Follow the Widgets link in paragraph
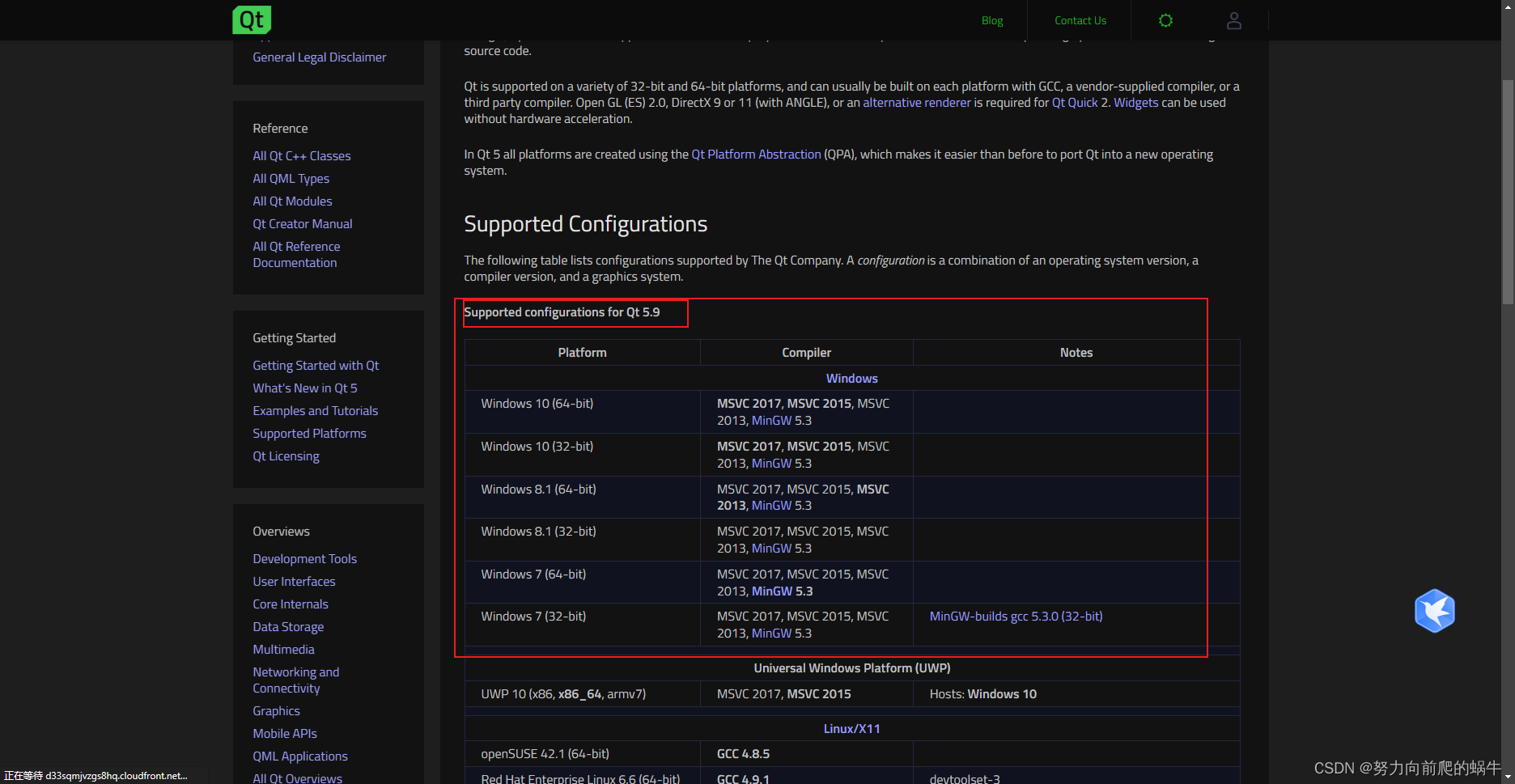1515x784 pixels. (1136, 103)
